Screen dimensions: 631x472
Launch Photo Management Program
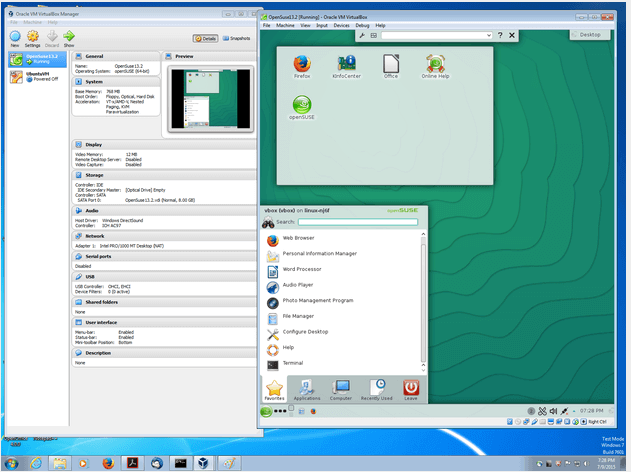[341, 301]
